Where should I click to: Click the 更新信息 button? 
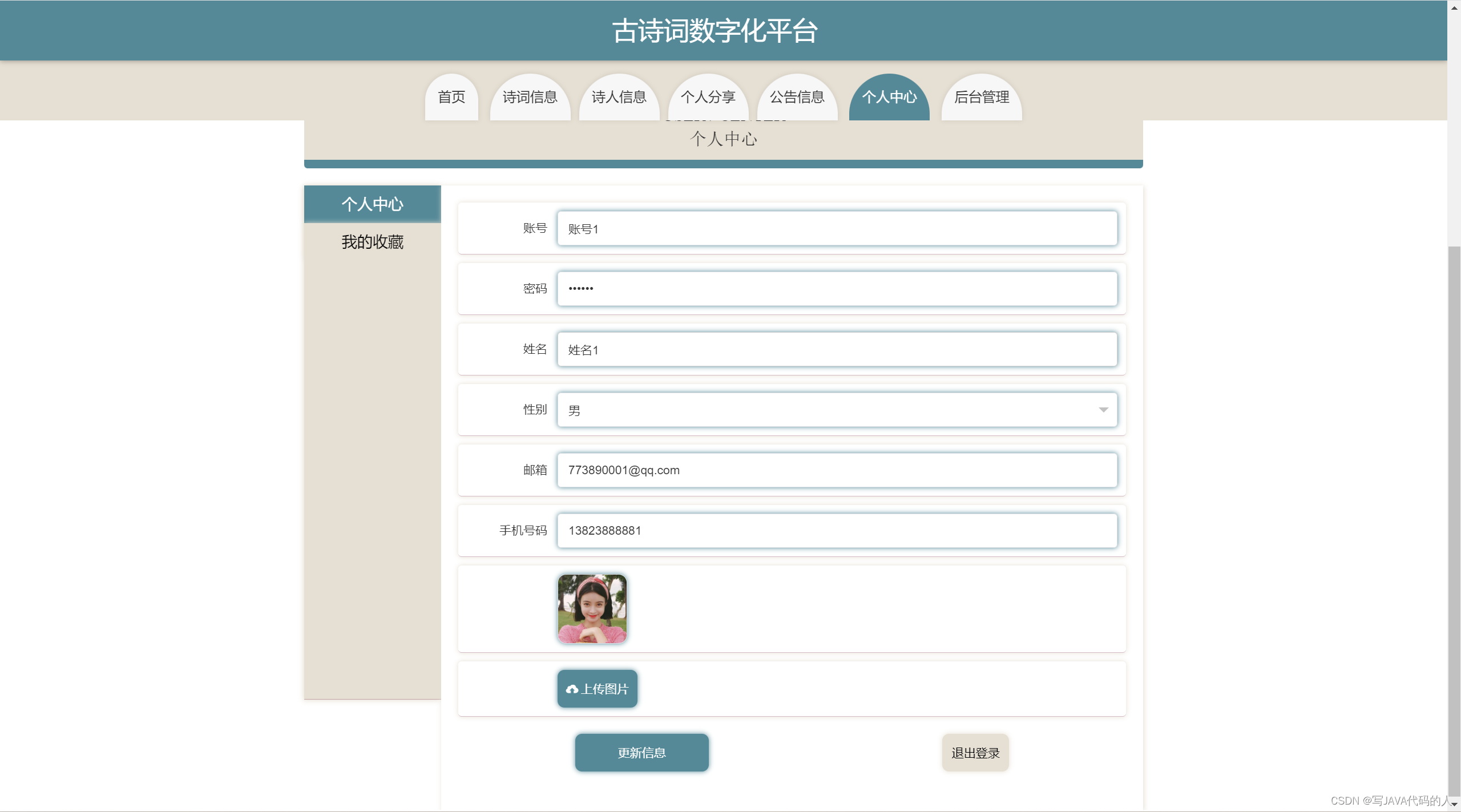[x=641, y=752]
